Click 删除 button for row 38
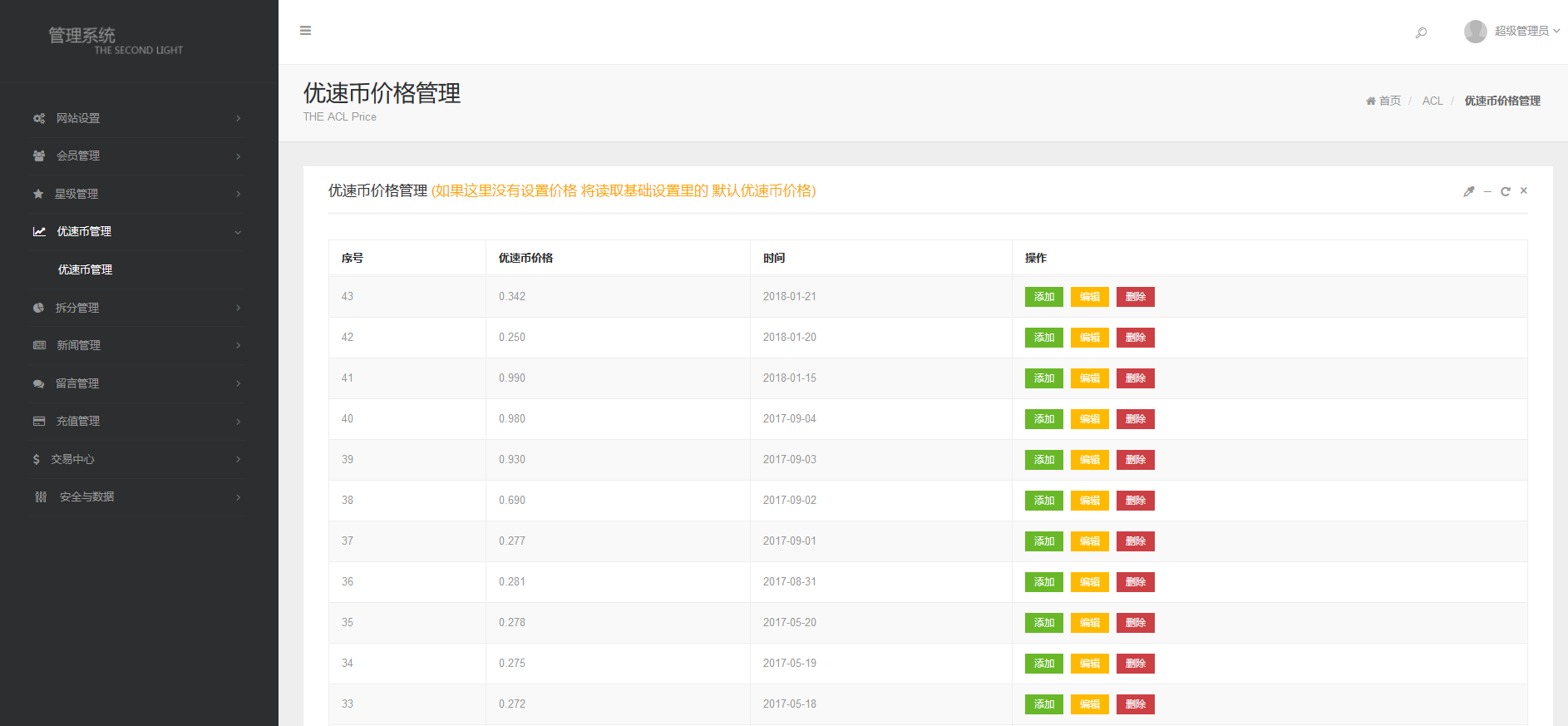1568x726 pixels. [x=1135, y=501]
